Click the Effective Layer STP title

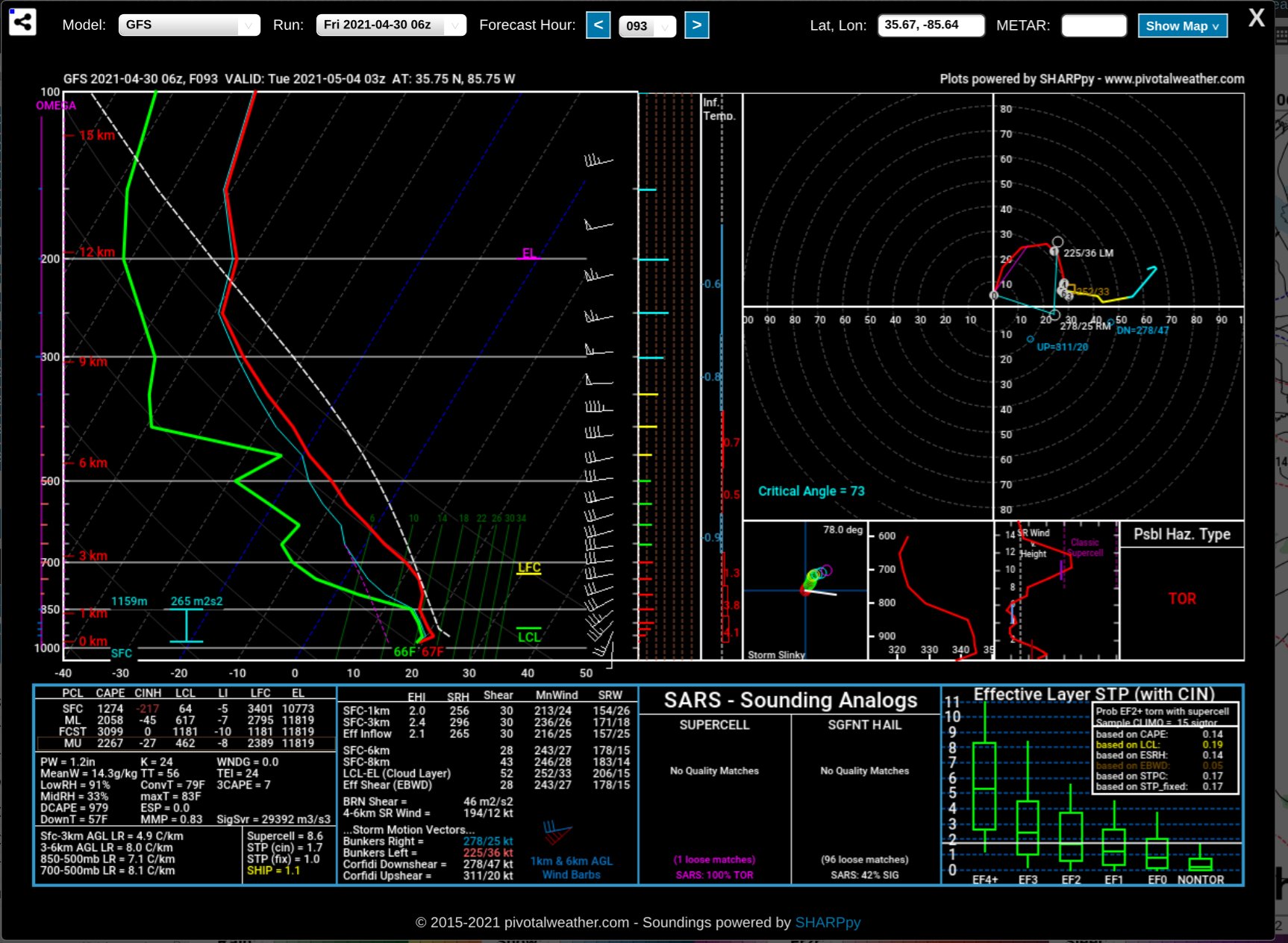point(1094,694)
